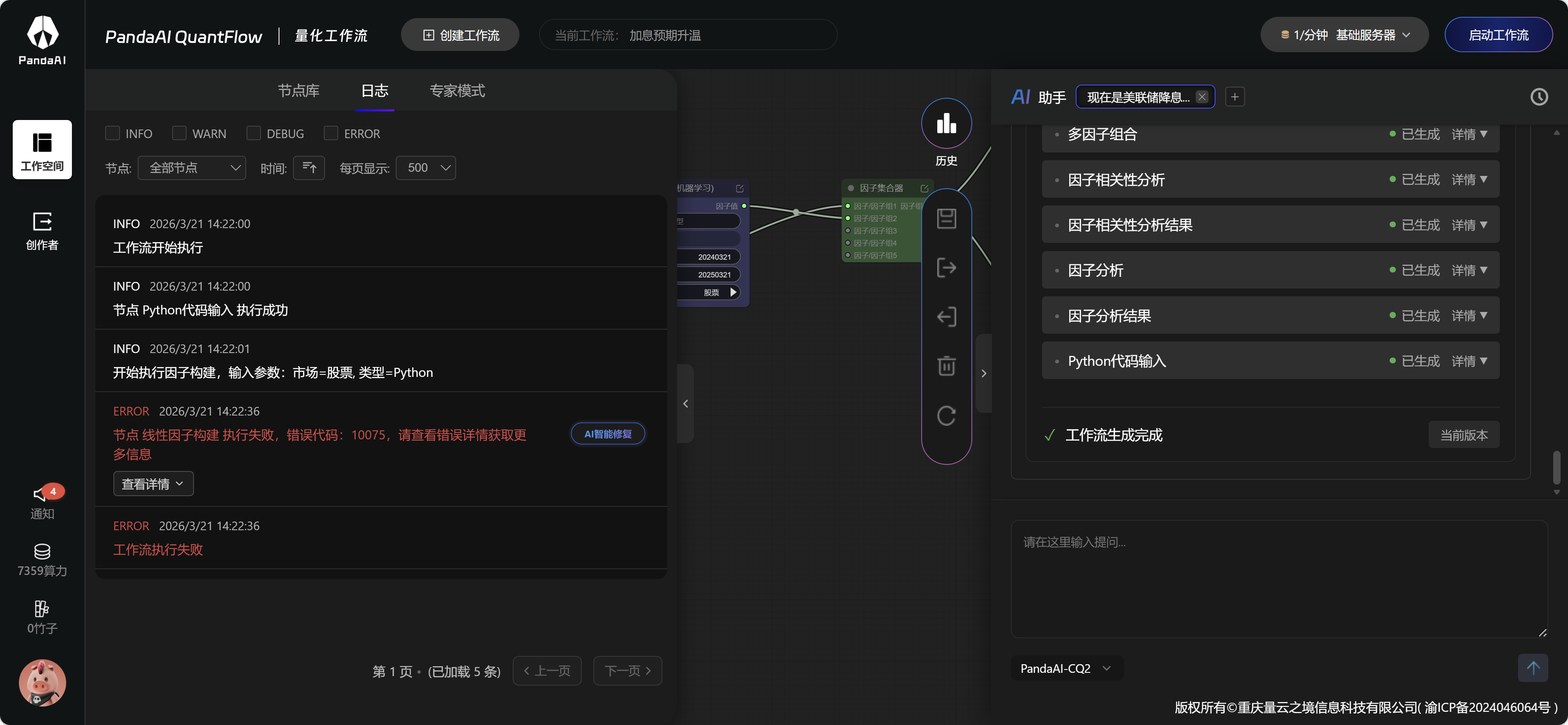Collapse the AI assistant panel arrow
Image resolution: width=1568 pixels, height=725 pixels.
tap(984, 373)
